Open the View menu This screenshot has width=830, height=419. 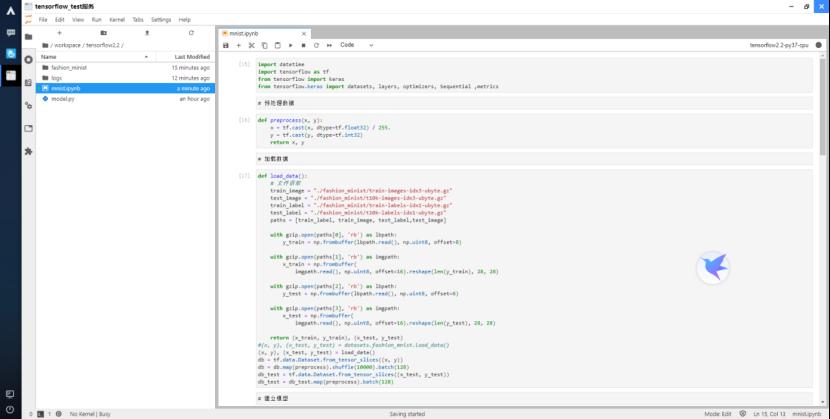pyautogui.click(x=78, y=20)
